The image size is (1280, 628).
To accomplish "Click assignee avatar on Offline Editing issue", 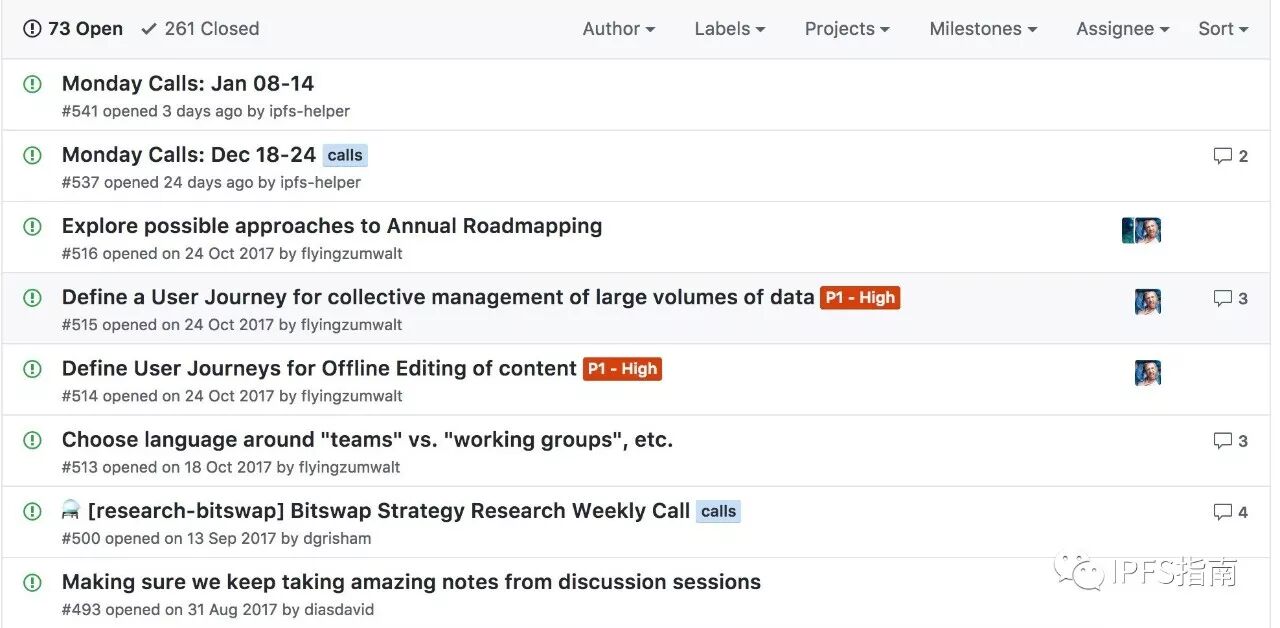I will (1147, 373).
